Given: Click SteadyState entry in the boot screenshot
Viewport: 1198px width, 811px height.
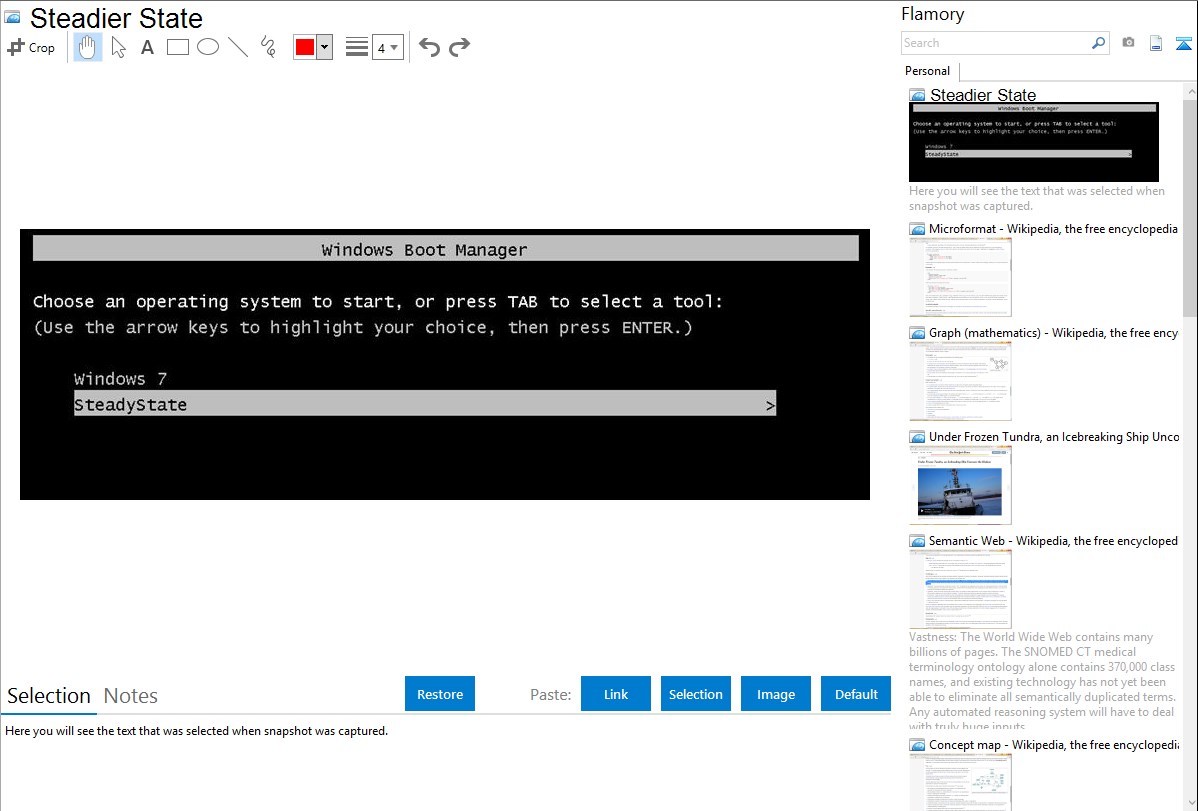Looking at the screenshot, I should pyautogui.click(x=425, y=404).
